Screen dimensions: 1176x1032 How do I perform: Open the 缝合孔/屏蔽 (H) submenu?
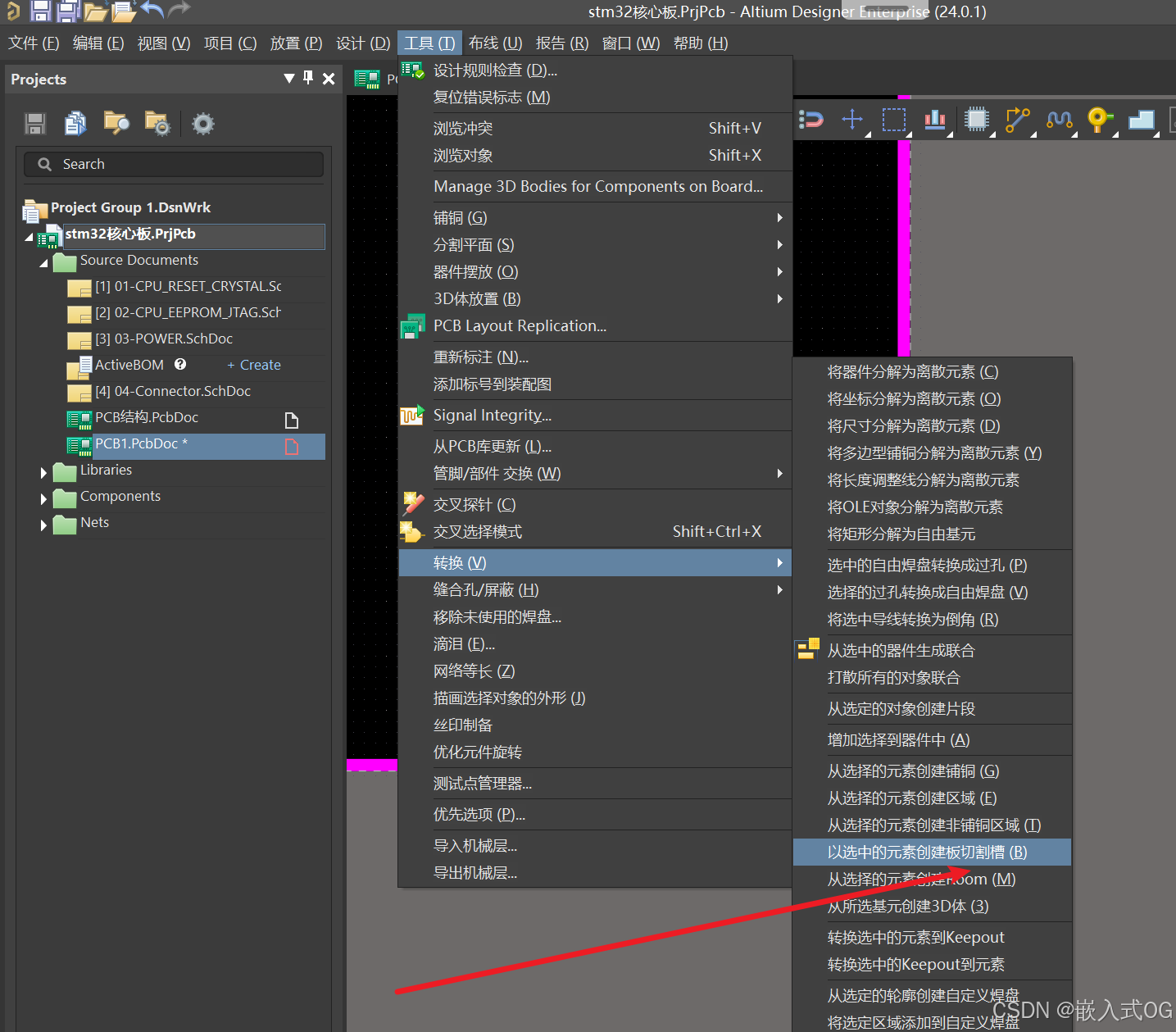595,589
